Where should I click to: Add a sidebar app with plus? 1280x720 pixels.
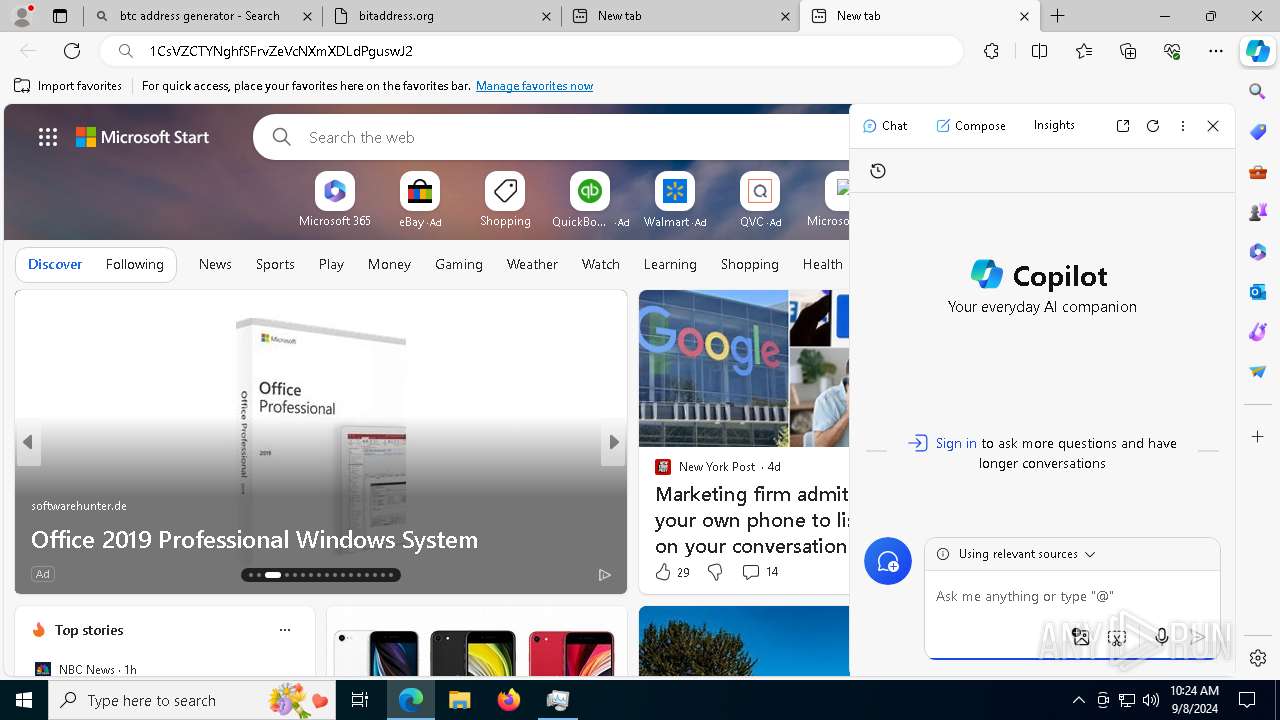1258,437
